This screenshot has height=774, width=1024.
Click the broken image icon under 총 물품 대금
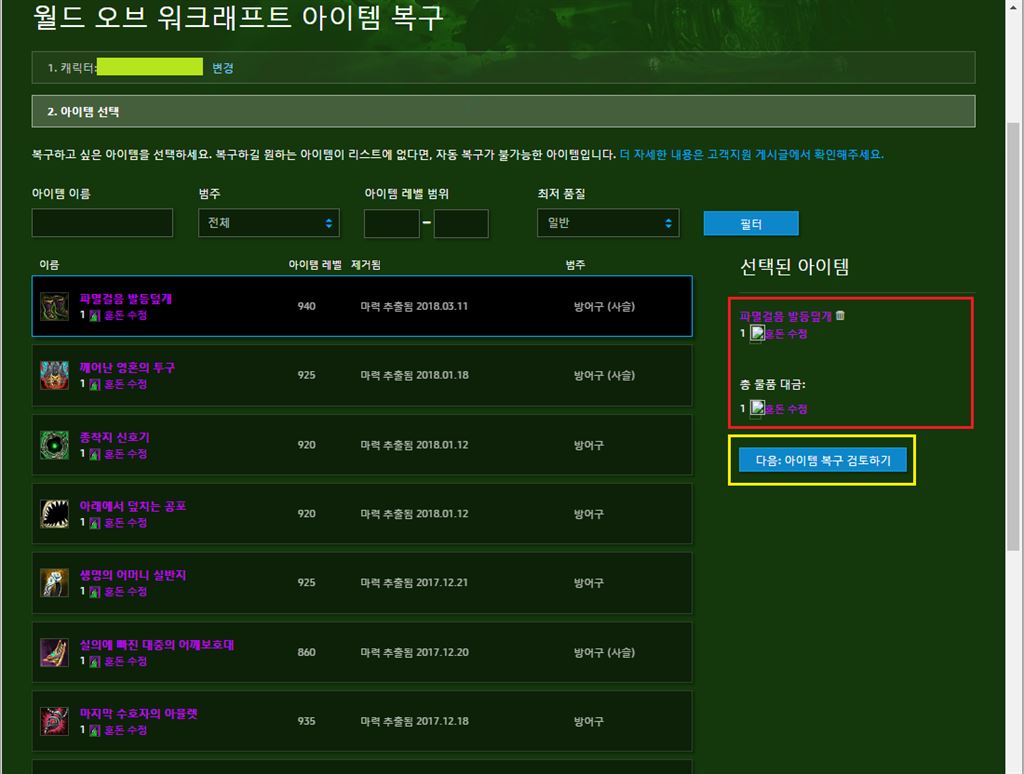coord(757,409)
